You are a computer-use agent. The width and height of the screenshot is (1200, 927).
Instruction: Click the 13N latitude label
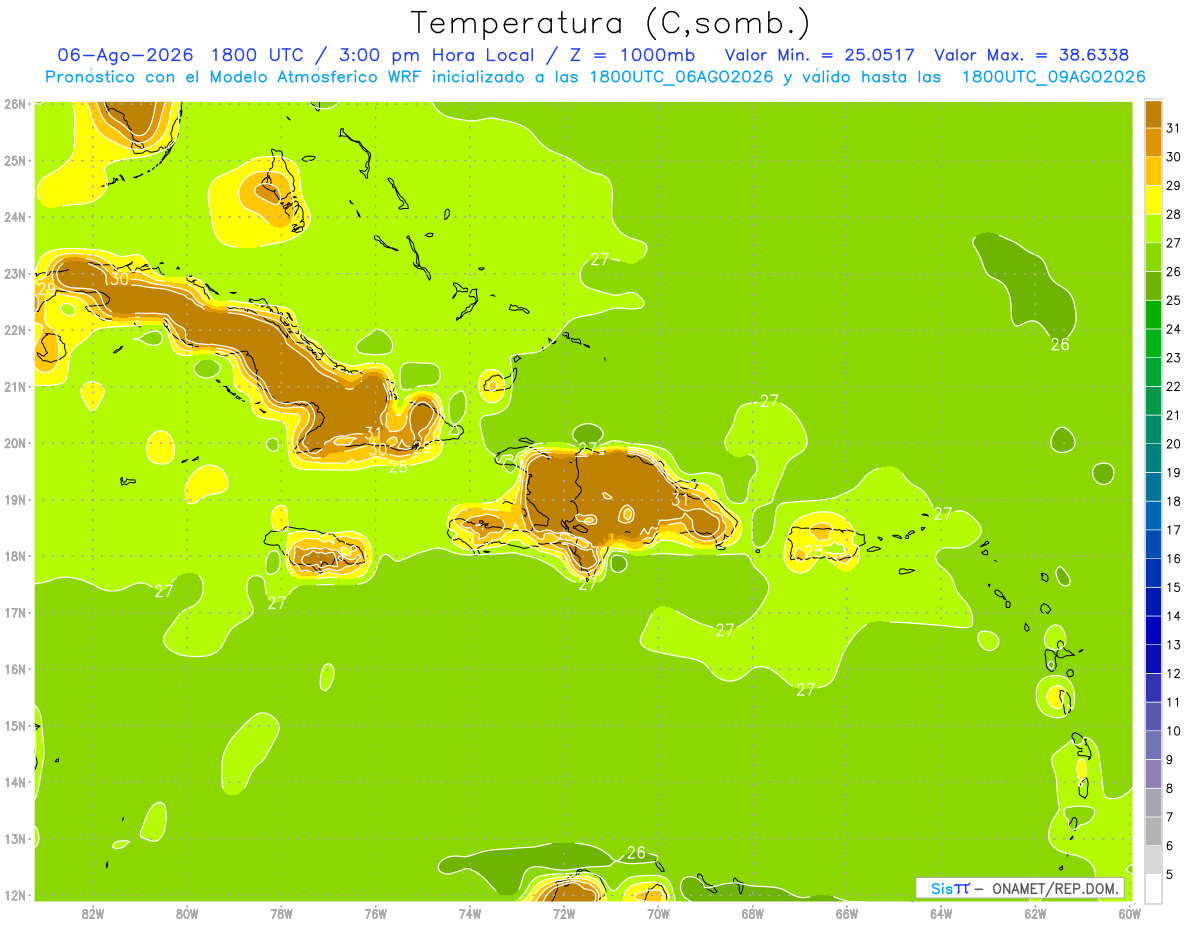pos(14,839)
